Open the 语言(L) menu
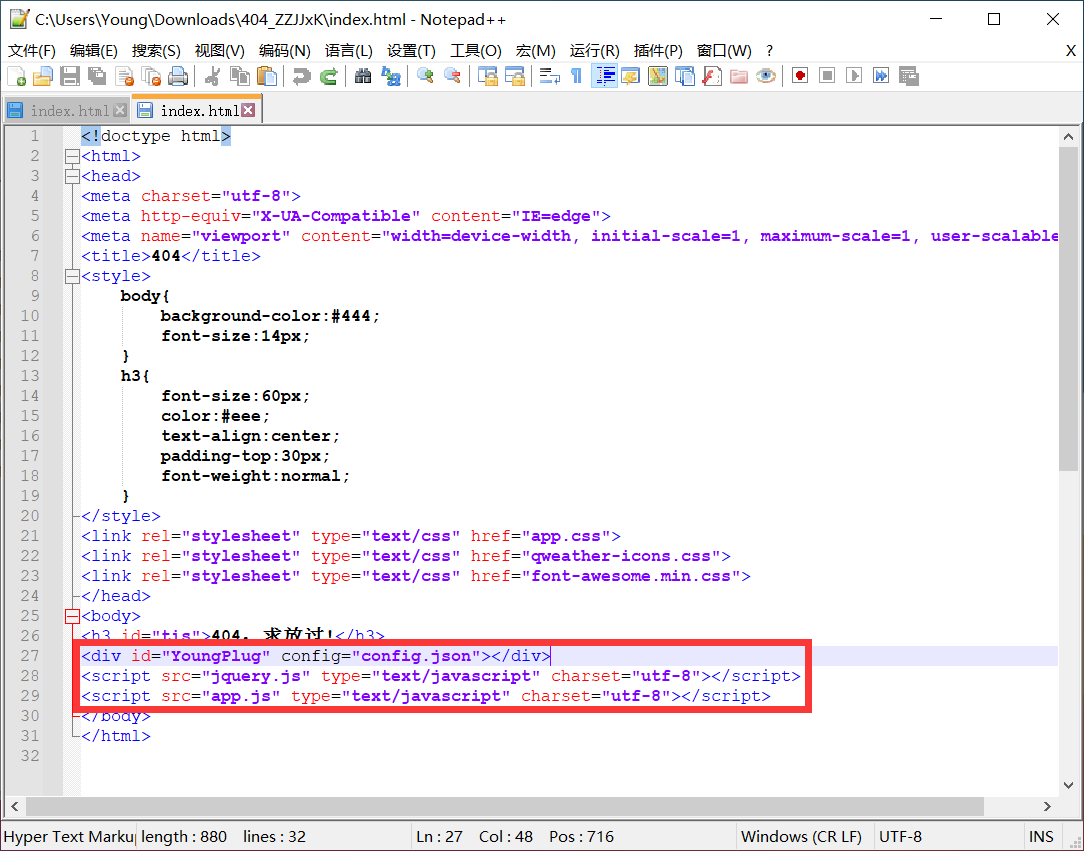Image resolution: width=1084 pixels, height=851 pixels. tap(348, 51)
